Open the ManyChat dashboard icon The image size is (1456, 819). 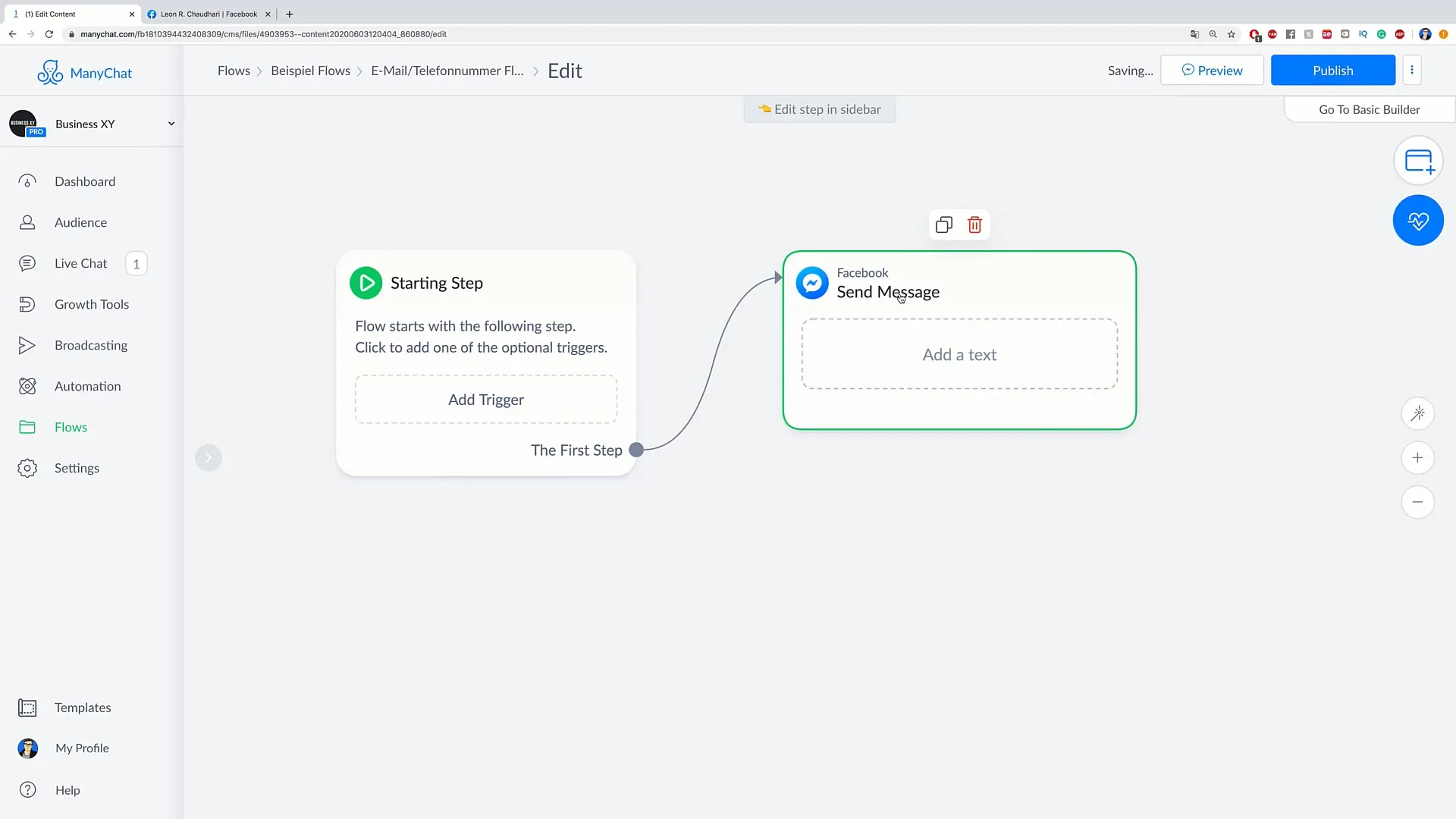pos(27,181)
